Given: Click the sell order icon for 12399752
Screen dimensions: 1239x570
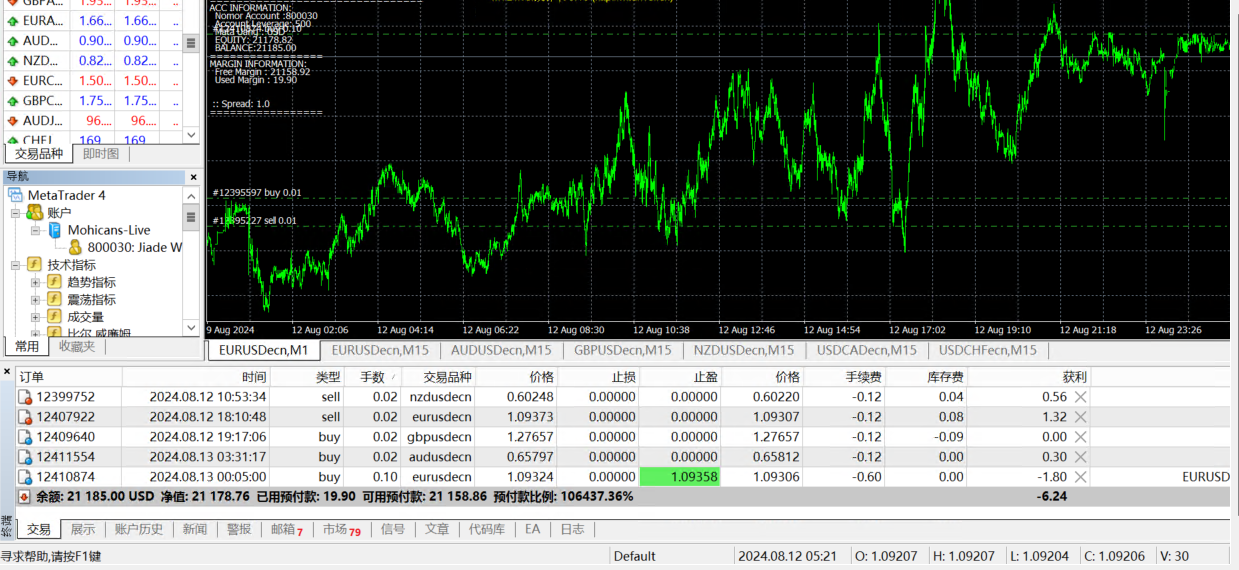Looking at the screenshot, I should (25, 397).
